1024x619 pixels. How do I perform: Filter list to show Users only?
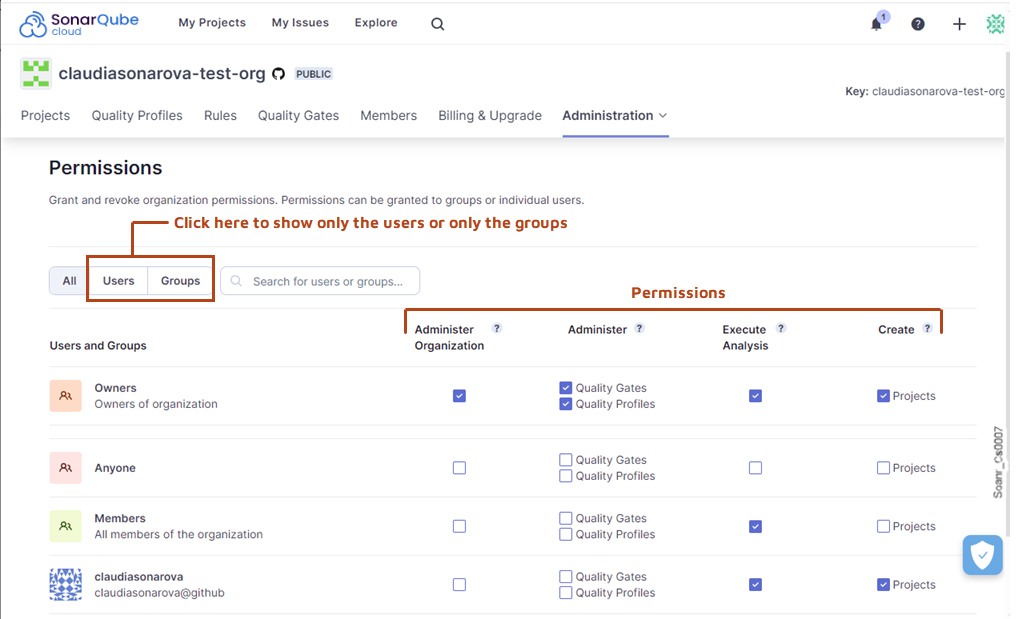118,281
